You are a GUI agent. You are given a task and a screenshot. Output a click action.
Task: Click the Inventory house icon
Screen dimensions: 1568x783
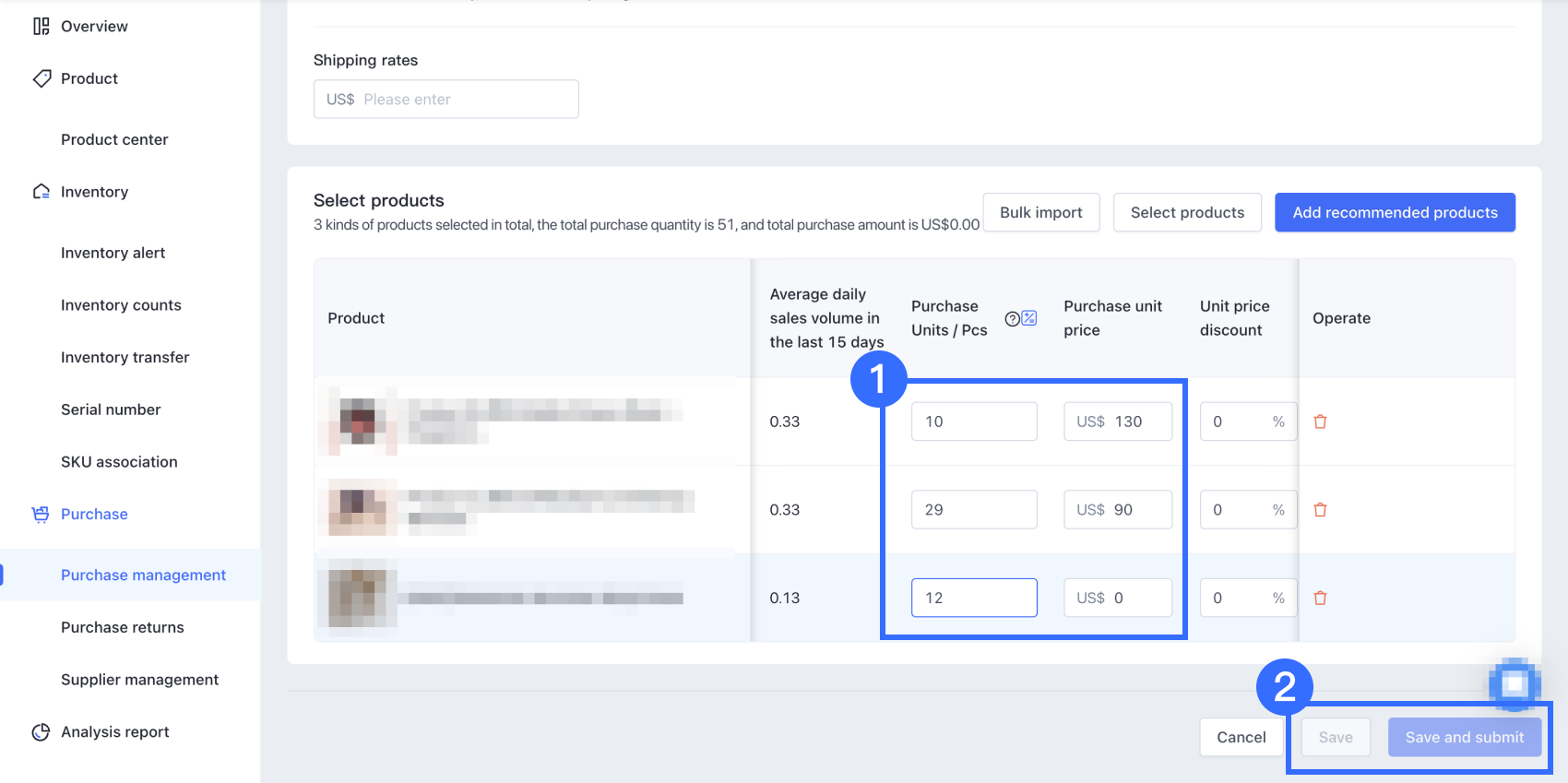pyautogui.click(x=42, y=192)
